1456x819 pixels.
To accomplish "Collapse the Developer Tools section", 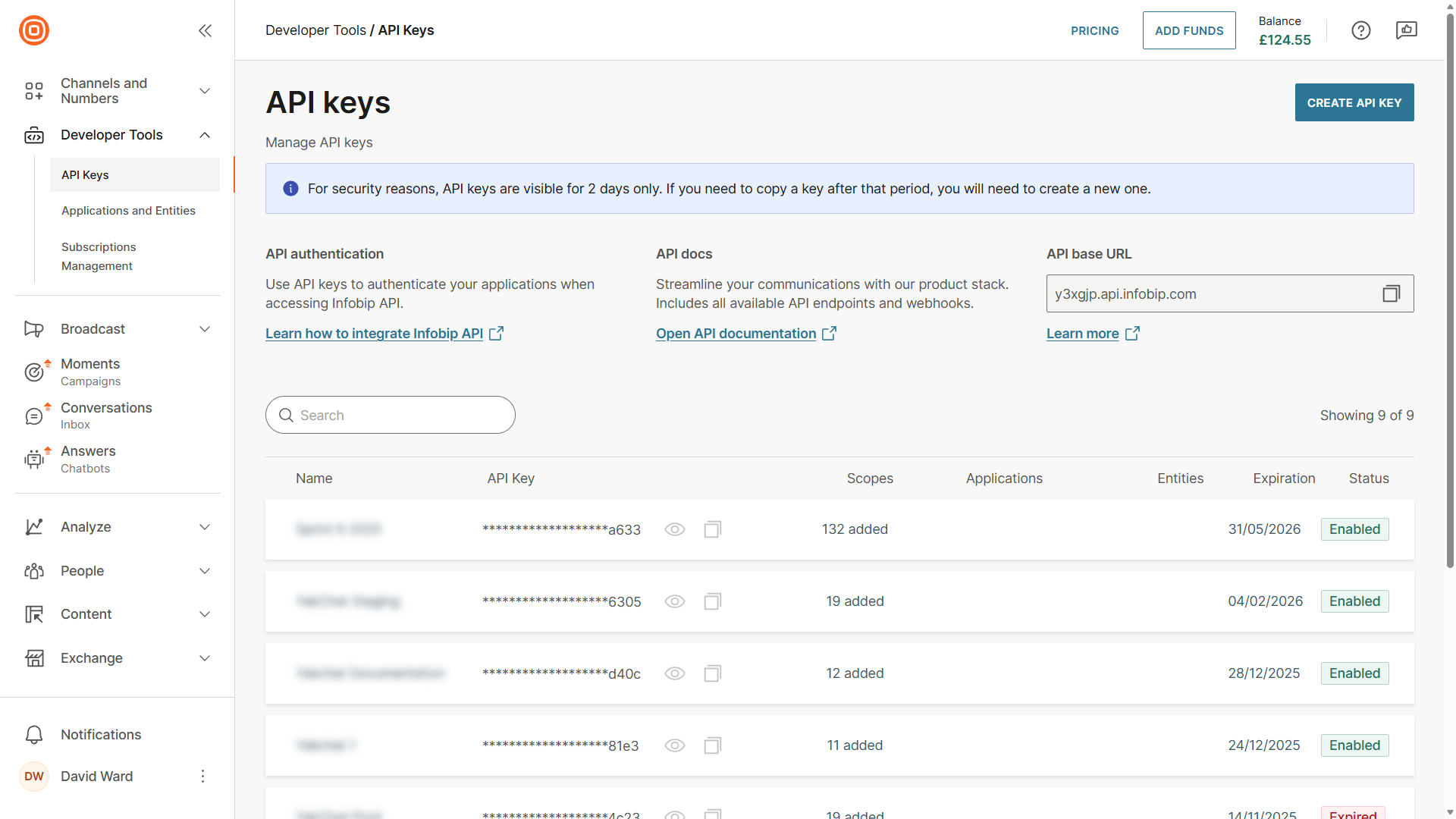I will point(205,135).
